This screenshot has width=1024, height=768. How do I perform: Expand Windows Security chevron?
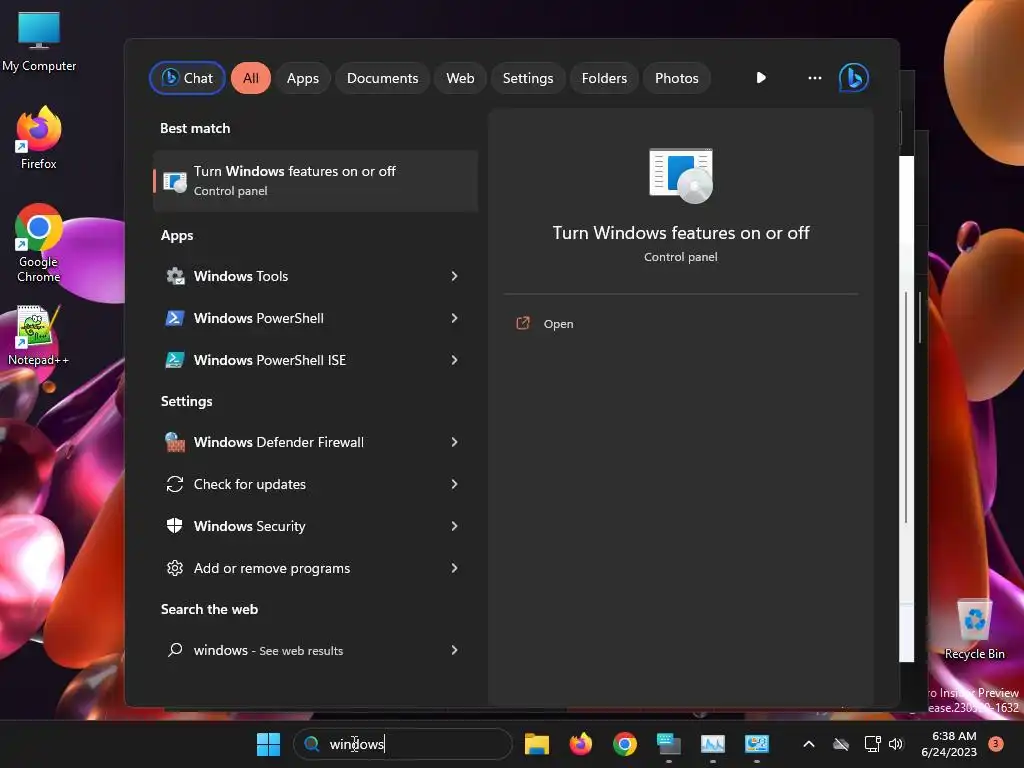tap(454, 526)
